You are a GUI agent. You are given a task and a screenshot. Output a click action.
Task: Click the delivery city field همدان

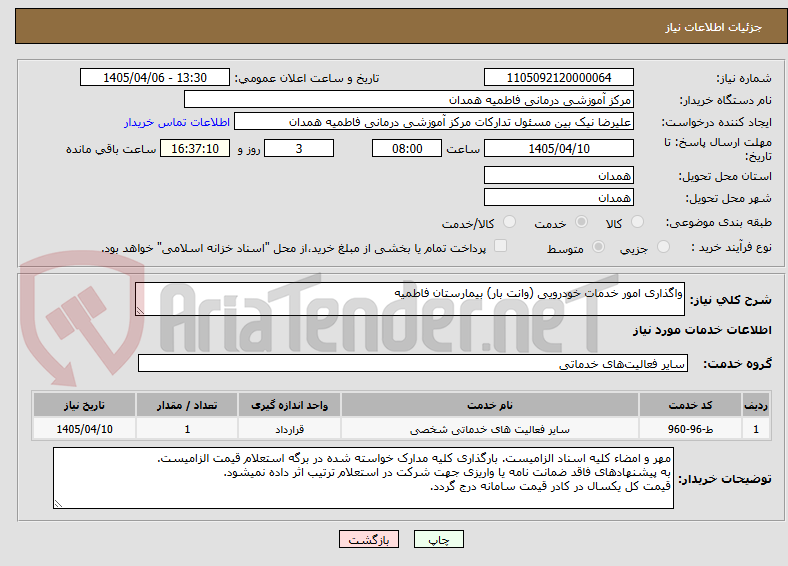(x=558, y=197)
